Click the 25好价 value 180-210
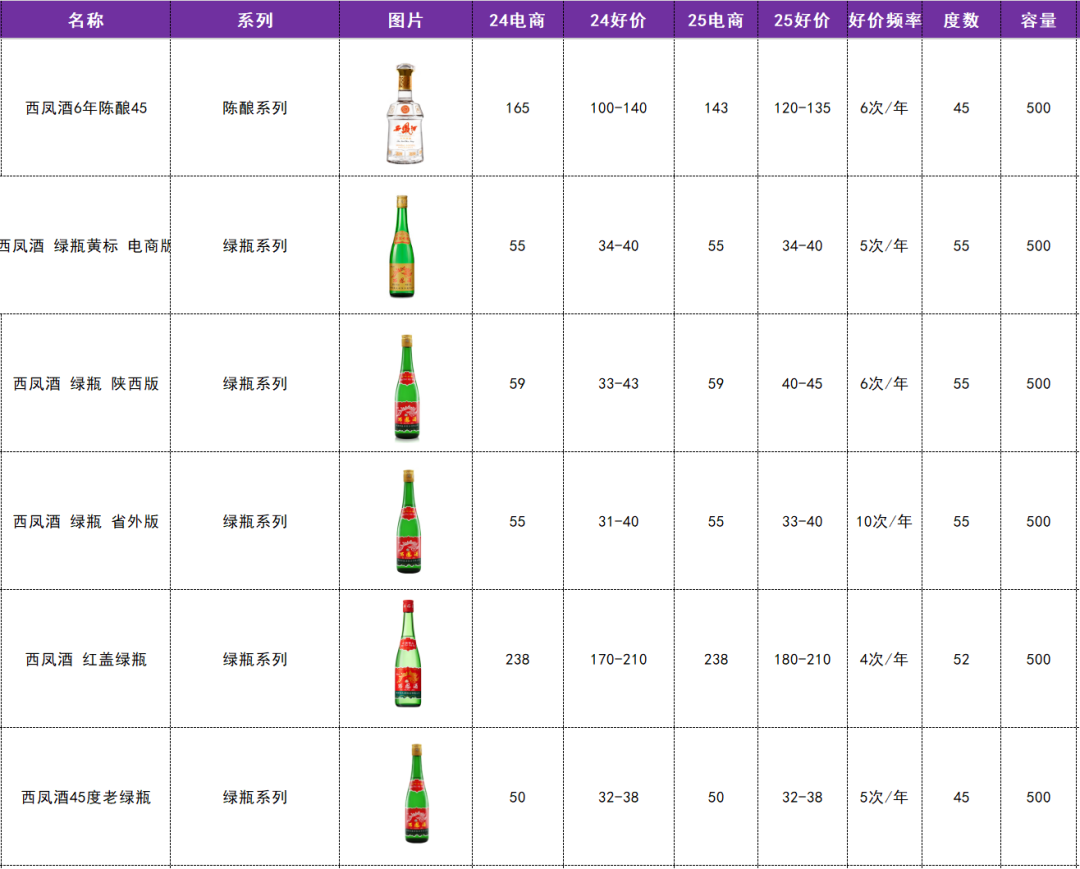Image resolution: width=1080 pixels, height=869 pixels. [x=802, y=659]
